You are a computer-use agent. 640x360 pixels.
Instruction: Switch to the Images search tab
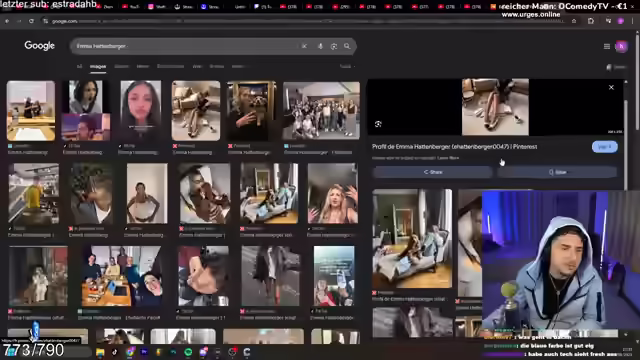(98, 66)
